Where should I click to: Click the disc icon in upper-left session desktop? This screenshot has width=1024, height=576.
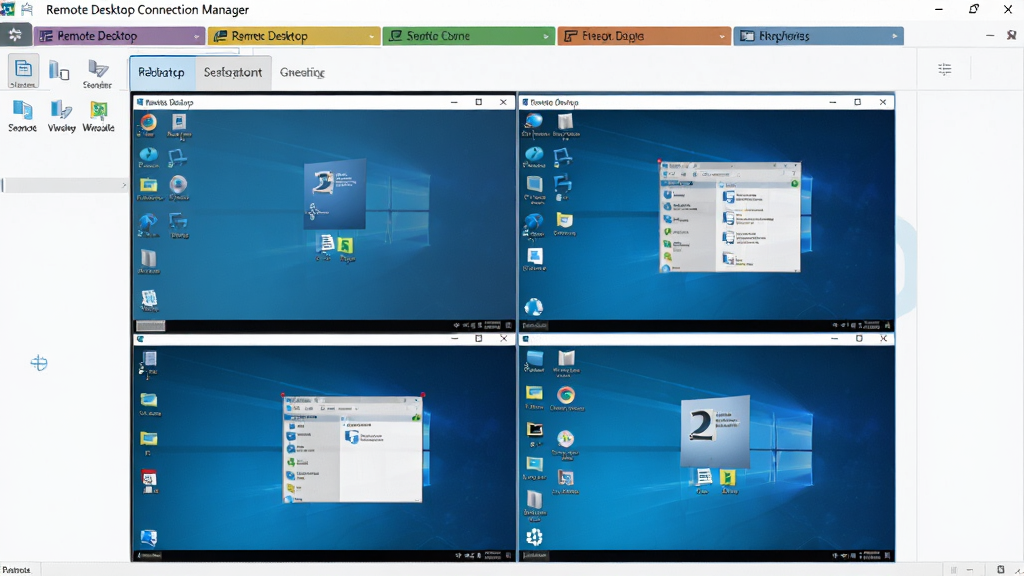(178, 185)
